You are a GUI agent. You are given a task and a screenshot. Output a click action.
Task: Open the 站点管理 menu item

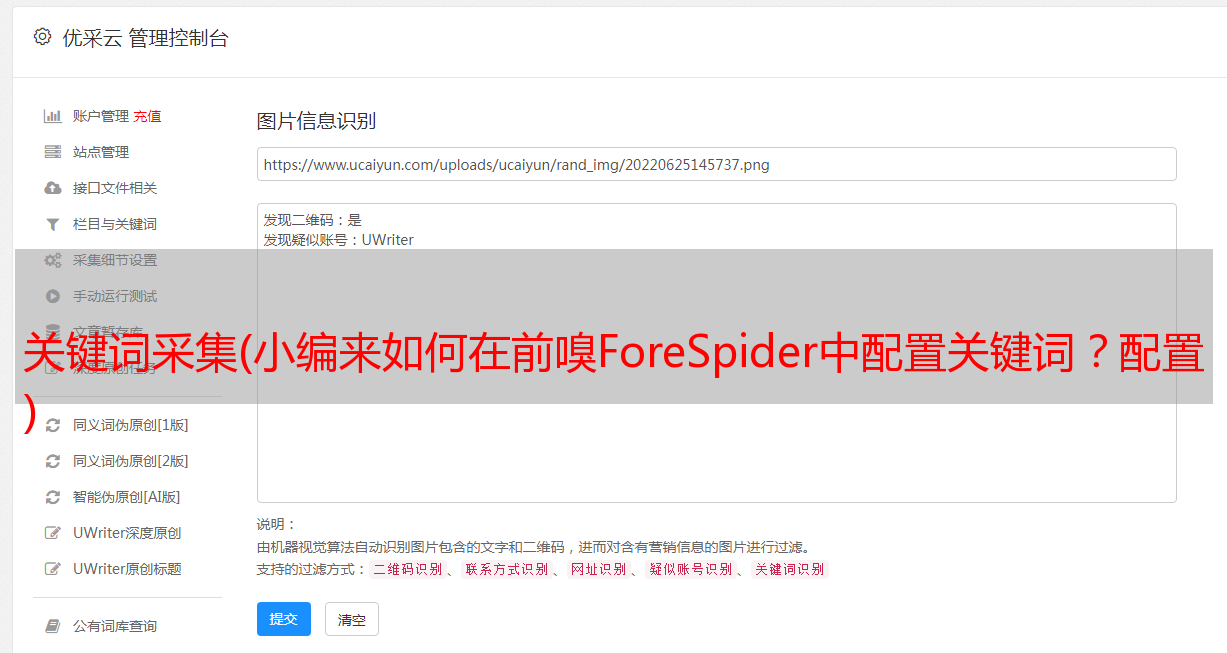(101, 152)
